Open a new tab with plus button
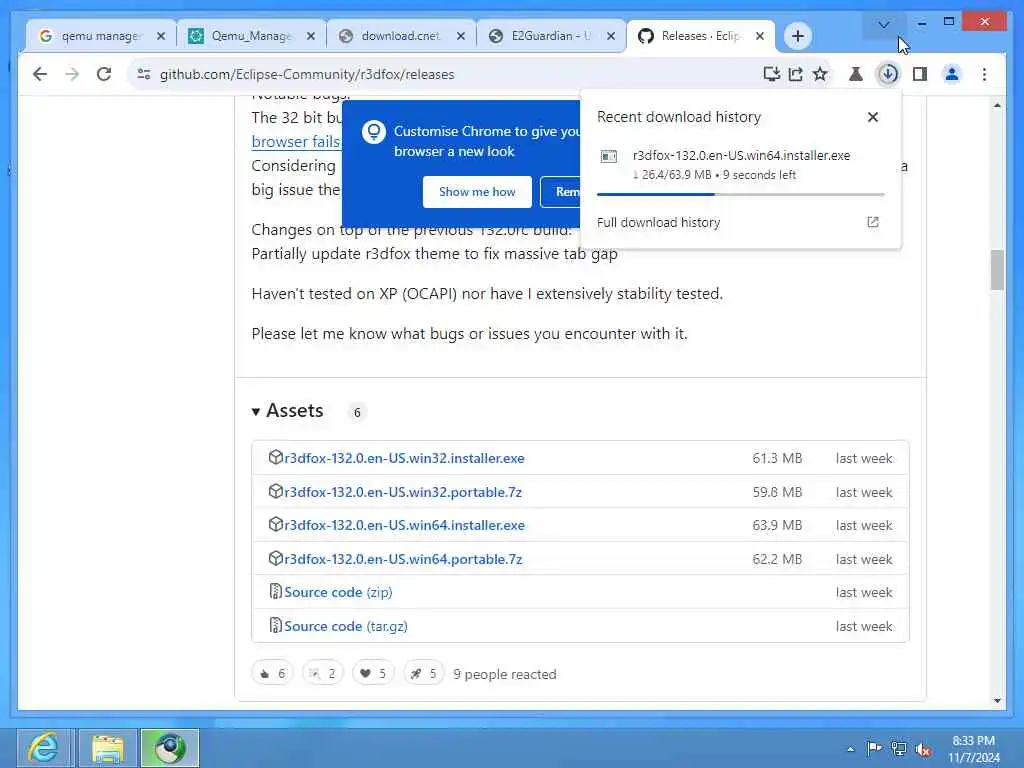 point(797,36)
